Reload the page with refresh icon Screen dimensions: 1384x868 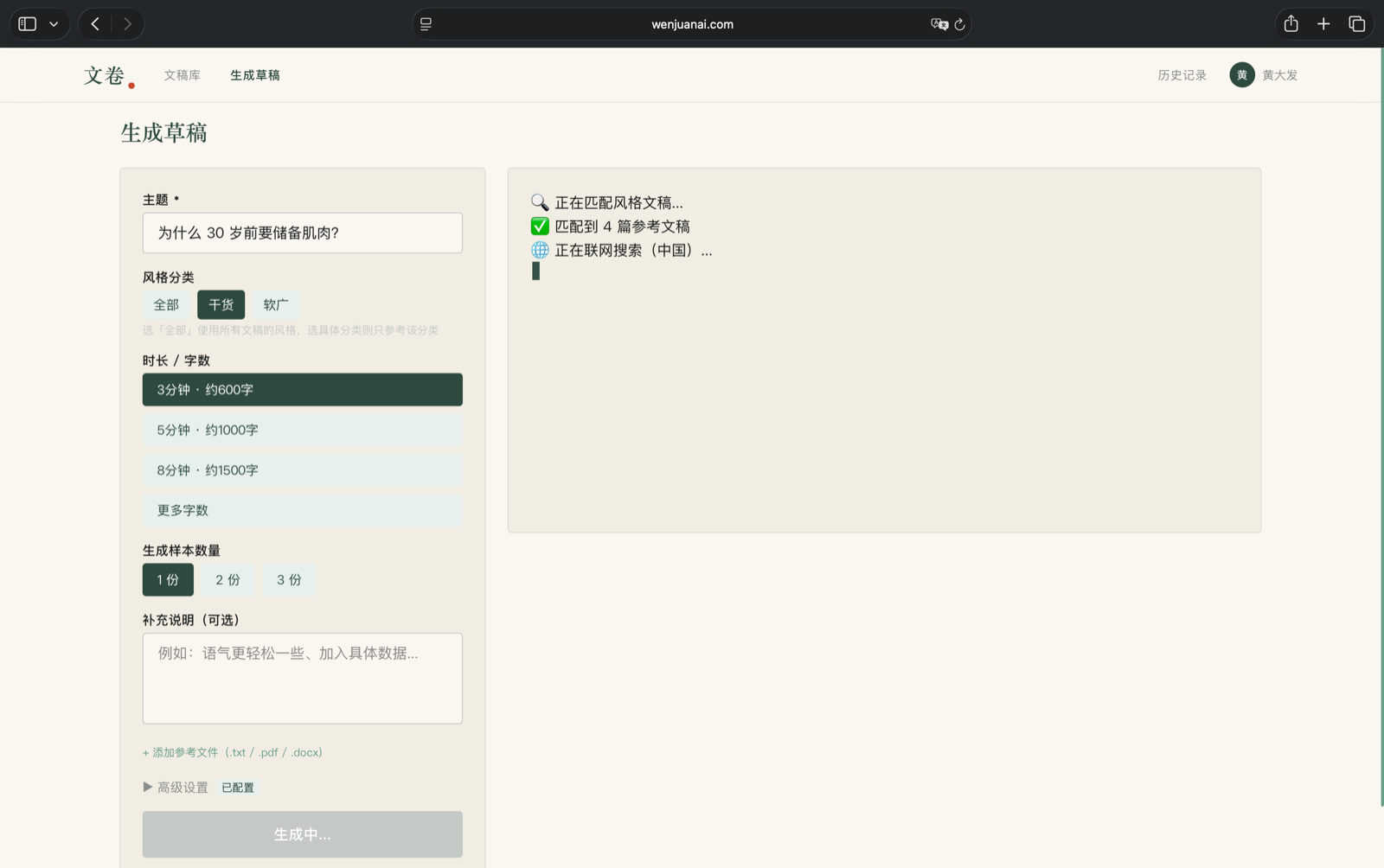point(959,24)
